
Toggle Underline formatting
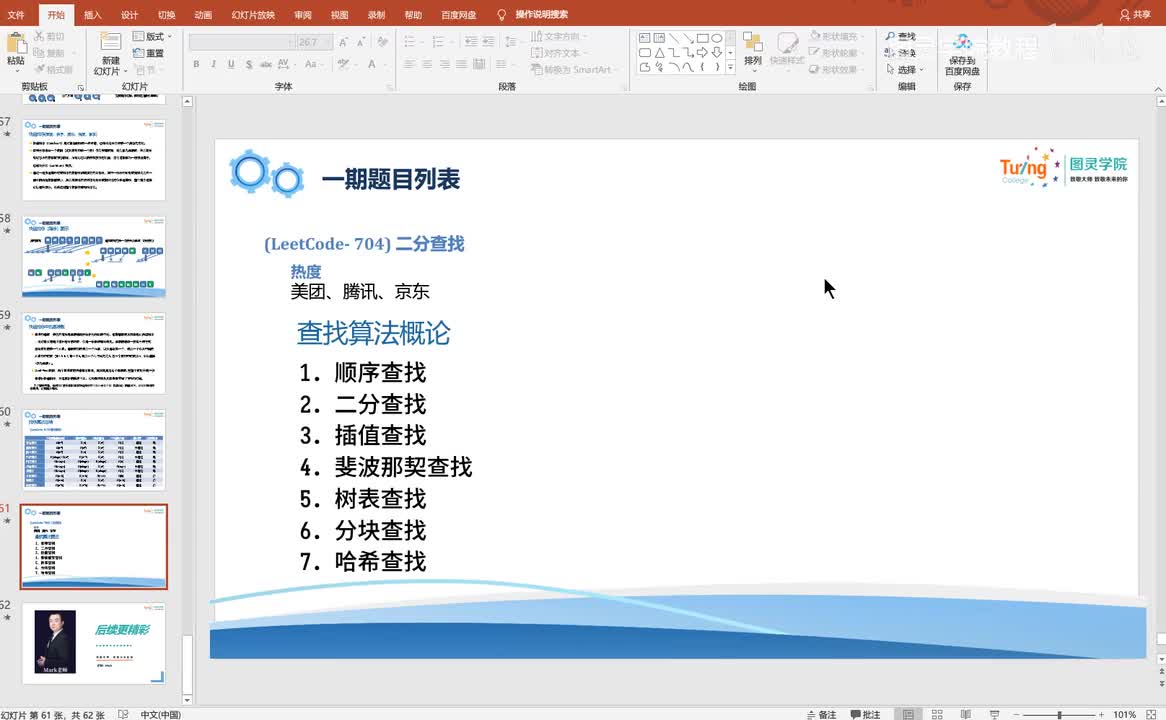[x=231, y=65]
